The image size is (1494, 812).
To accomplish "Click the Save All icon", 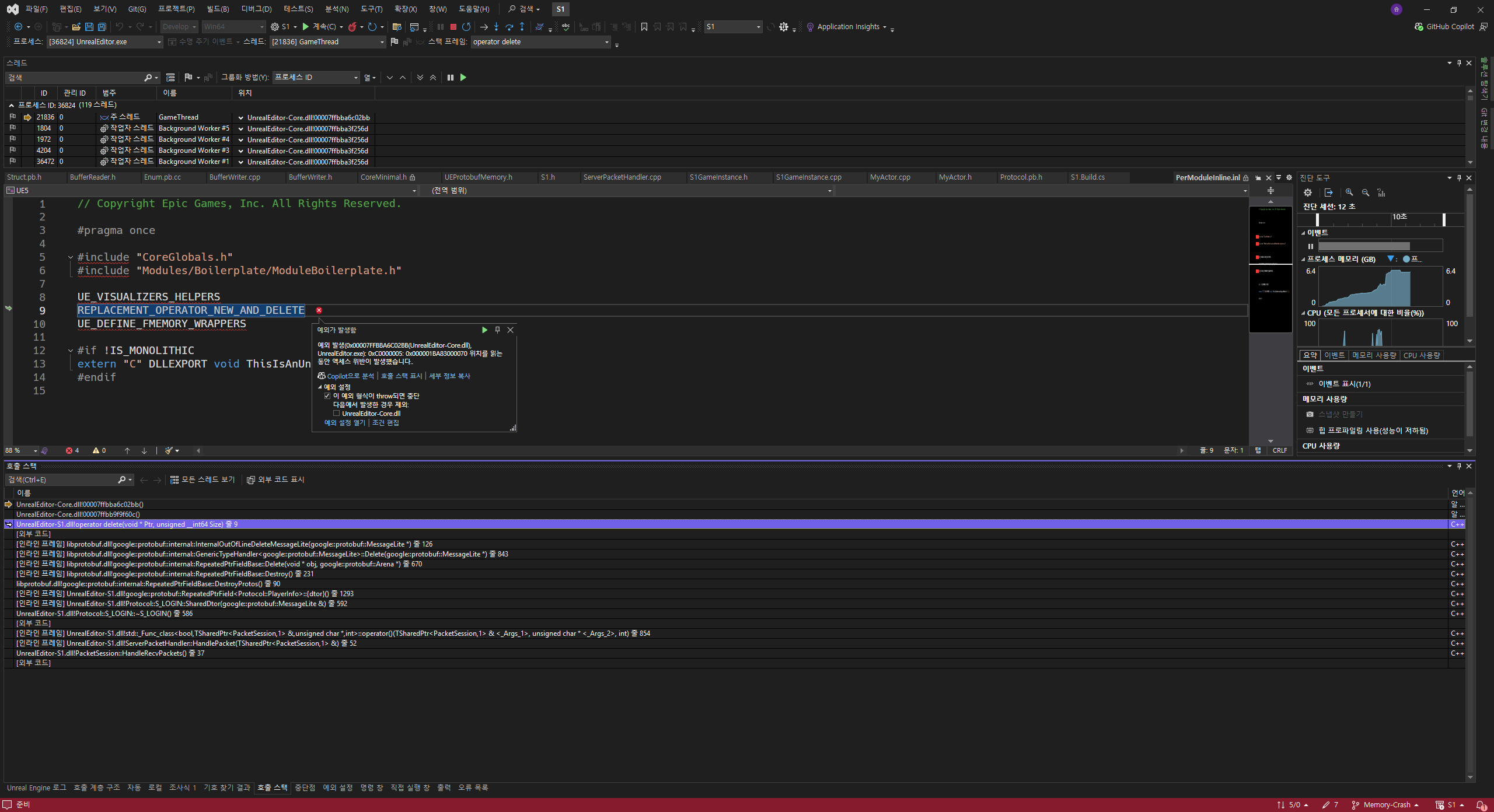I will point(102,27).
